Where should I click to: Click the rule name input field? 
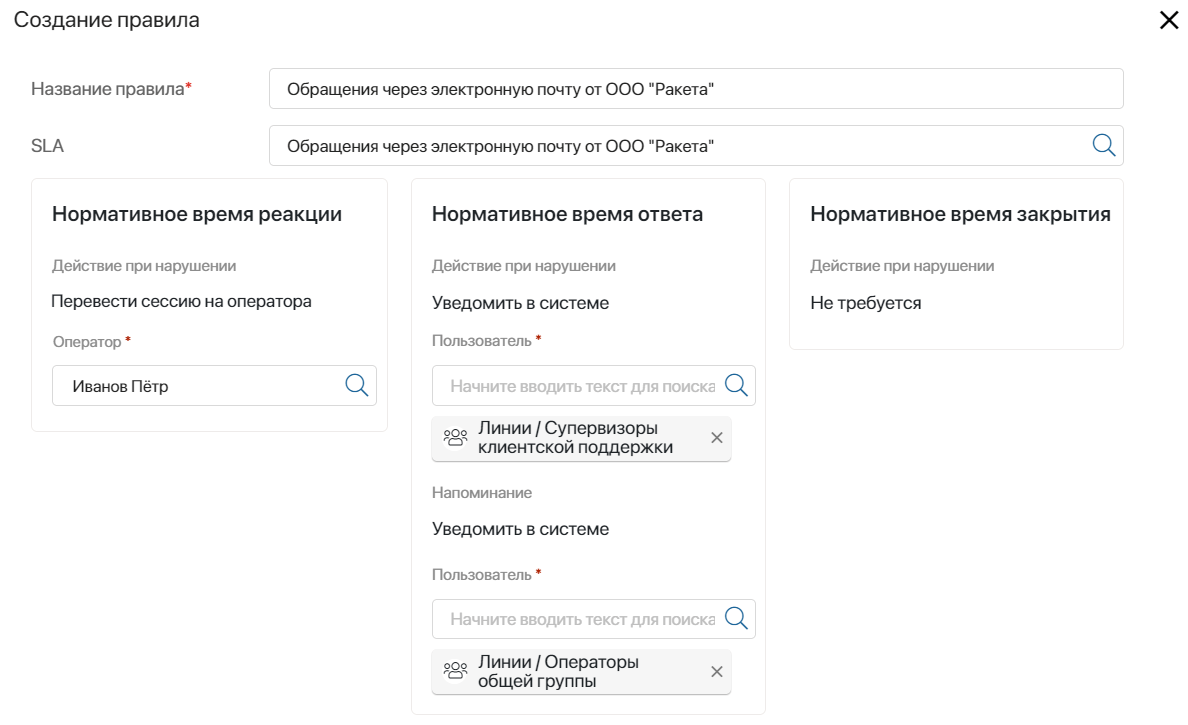[x=695, y=89]
